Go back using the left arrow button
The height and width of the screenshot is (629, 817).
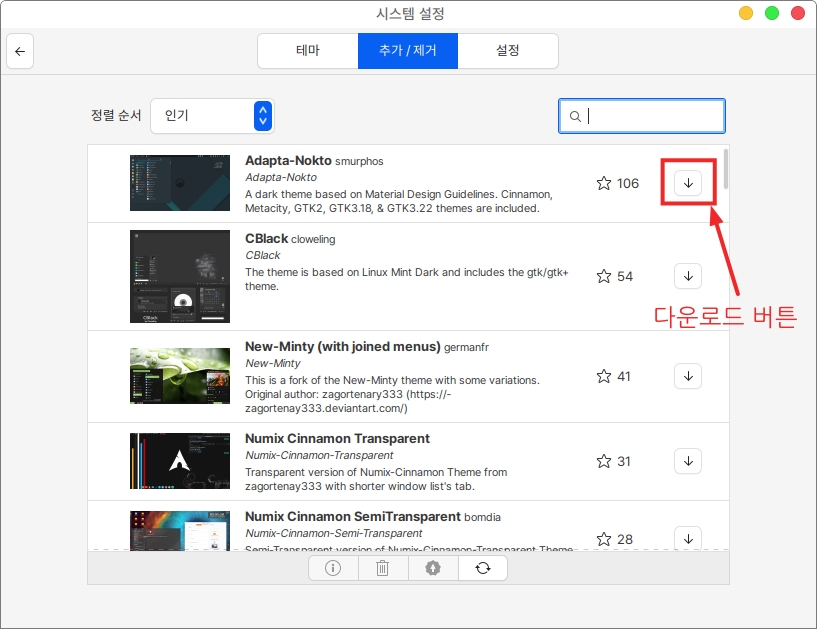(20, 51)
